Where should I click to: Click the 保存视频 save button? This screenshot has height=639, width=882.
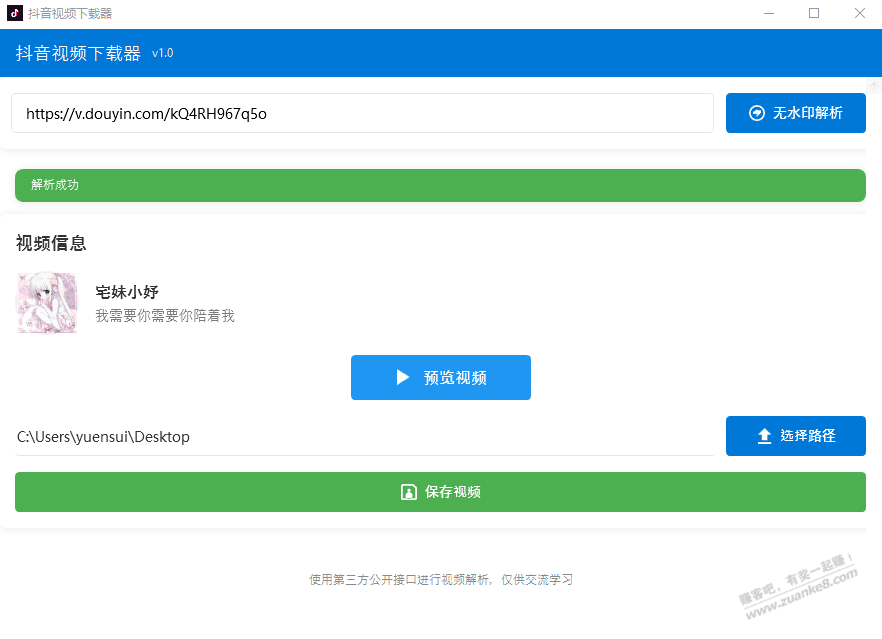[x=440, y=492]
